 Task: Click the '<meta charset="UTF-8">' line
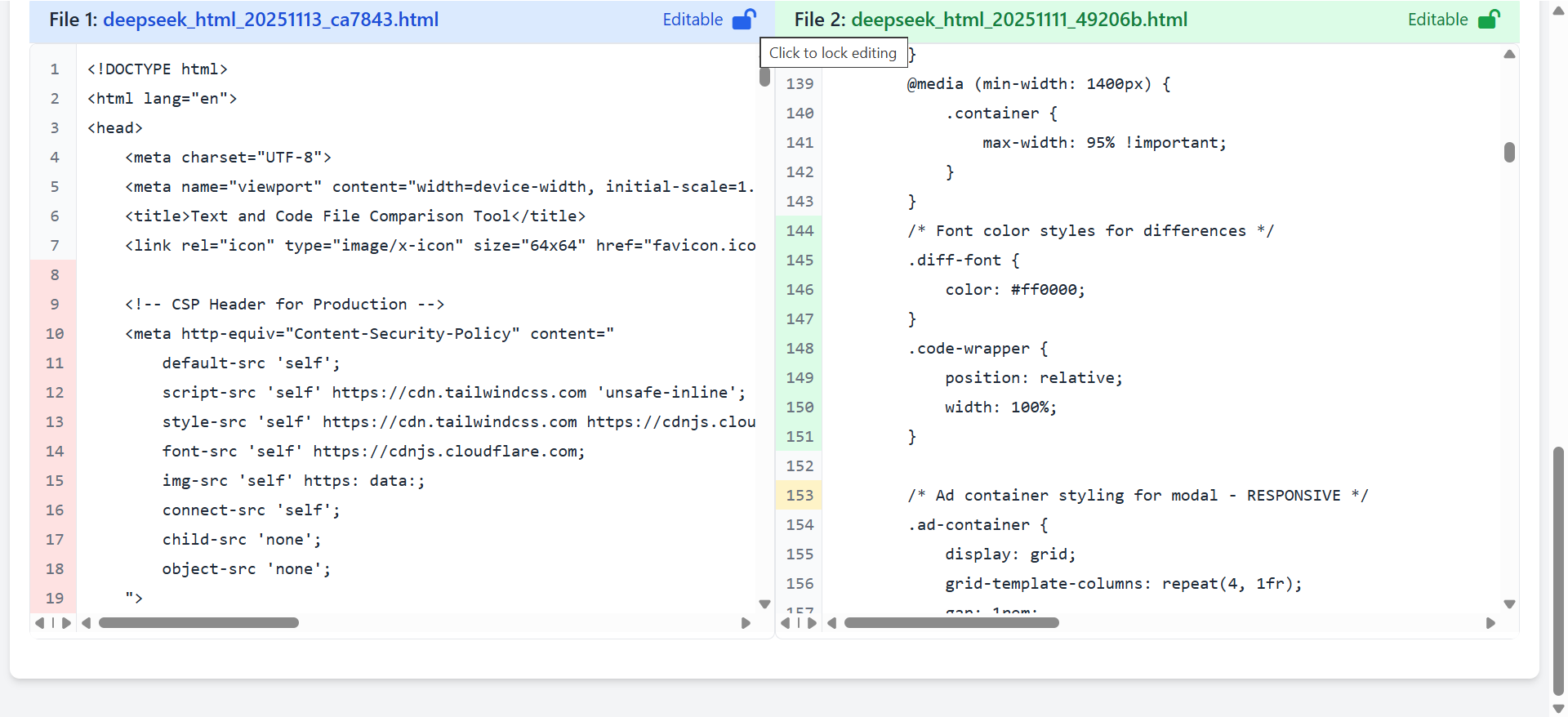click(228, 157)
